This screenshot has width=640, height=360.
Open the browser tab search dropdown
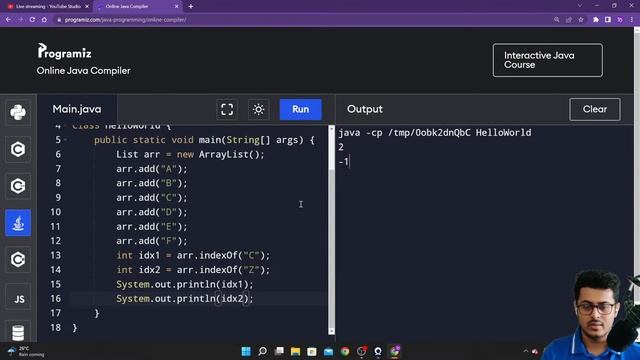(580, 6)
